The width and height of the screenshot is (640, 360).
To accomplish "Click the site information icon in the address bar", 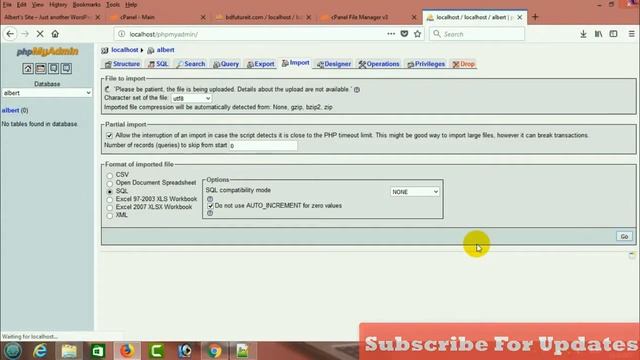I will [x=122, y=34].
